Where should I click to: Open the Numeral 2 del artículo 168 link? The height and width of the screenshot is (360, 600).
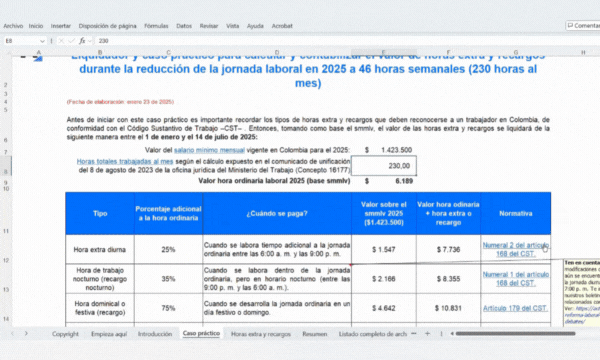pos(515,249)
